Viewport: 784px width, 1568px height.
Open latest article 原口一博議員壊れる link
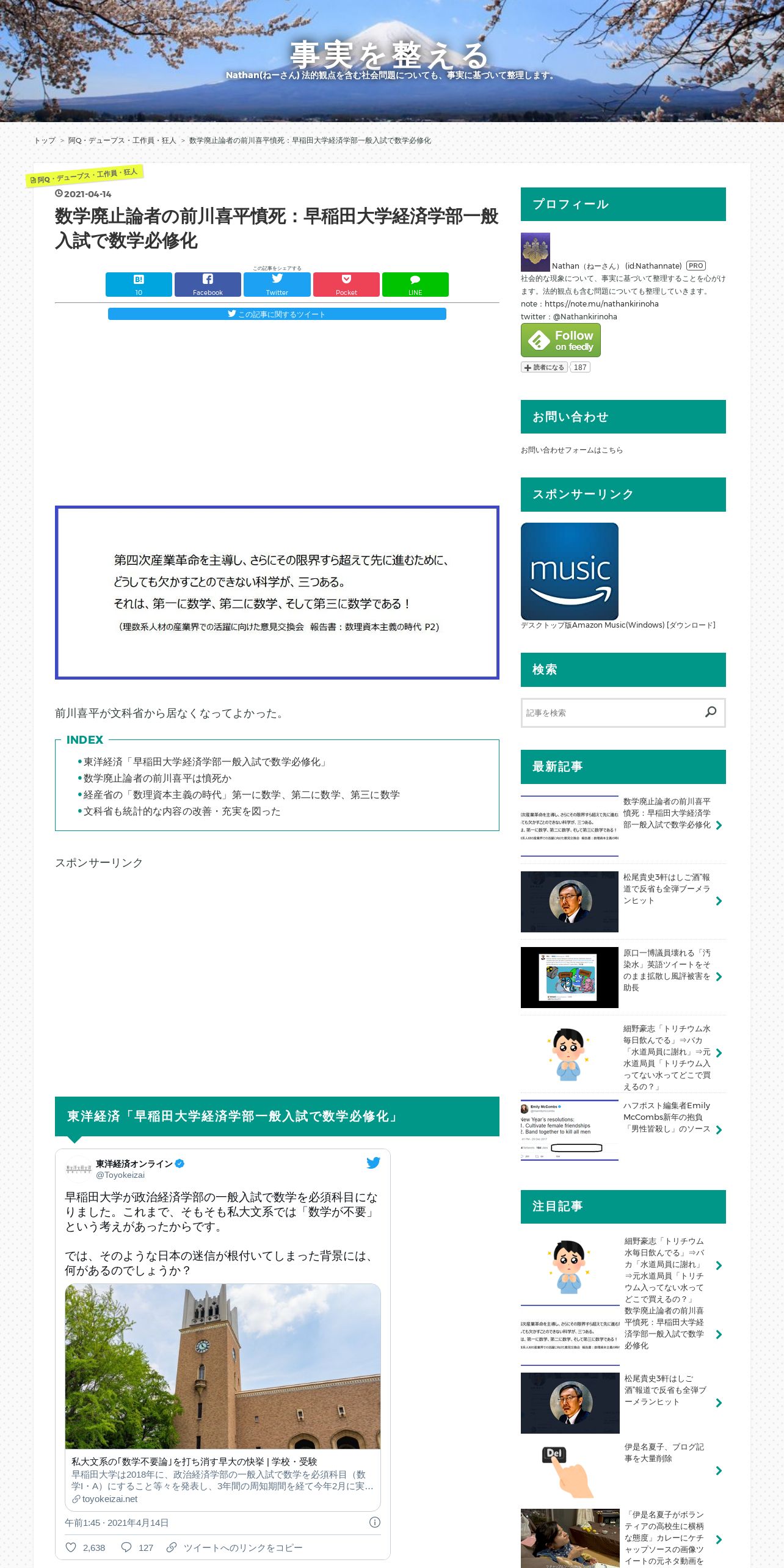point(667,970)
